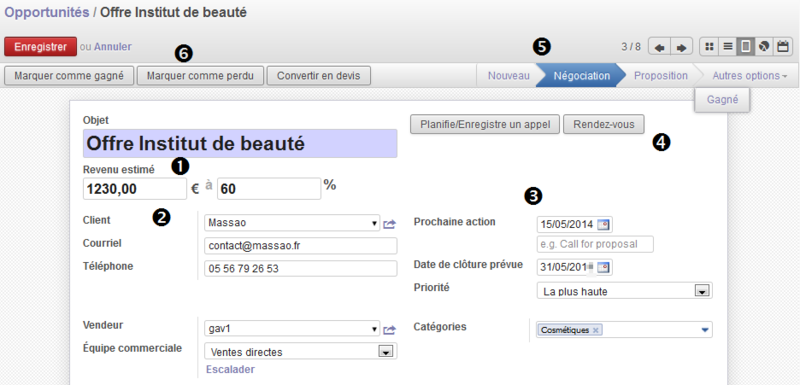The height and width of the screenshot is (385, 800).
Task: Open calendar picker for Date de clôture prévue
Action: click(604, 267)
